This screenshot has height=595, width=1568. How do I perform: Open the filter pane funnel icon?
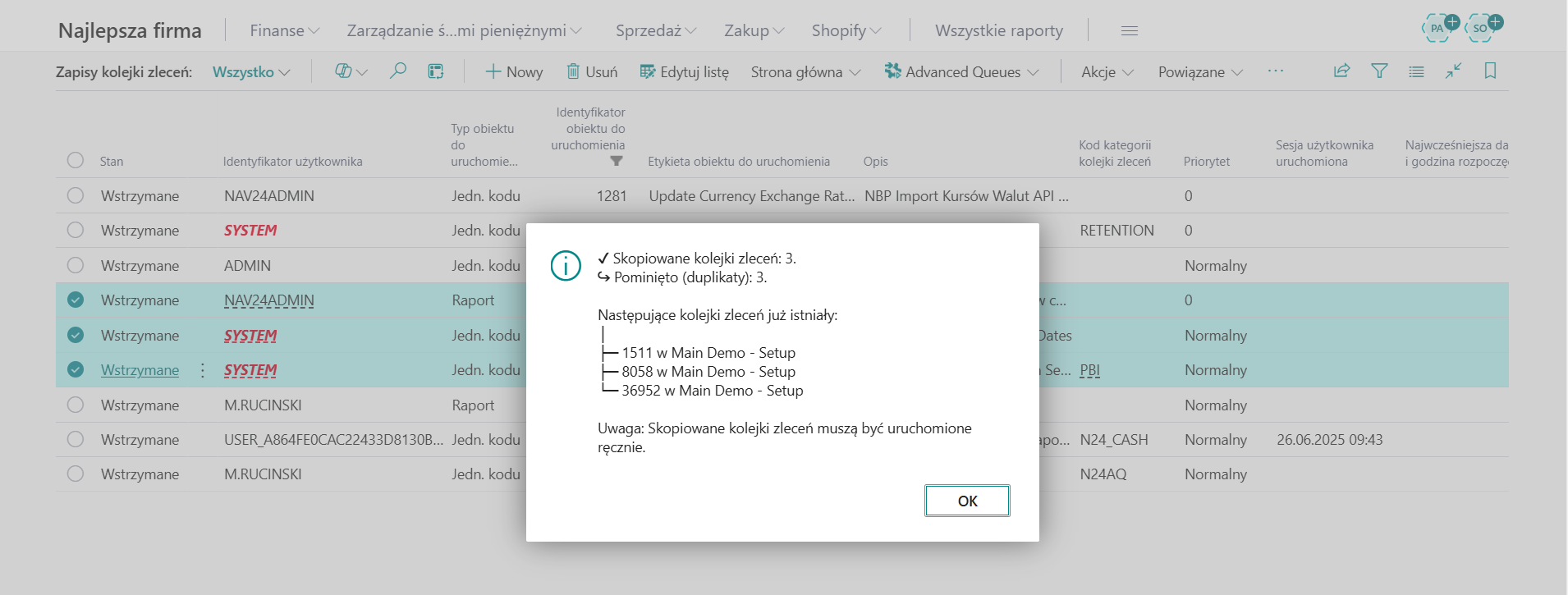point(1379,71)
